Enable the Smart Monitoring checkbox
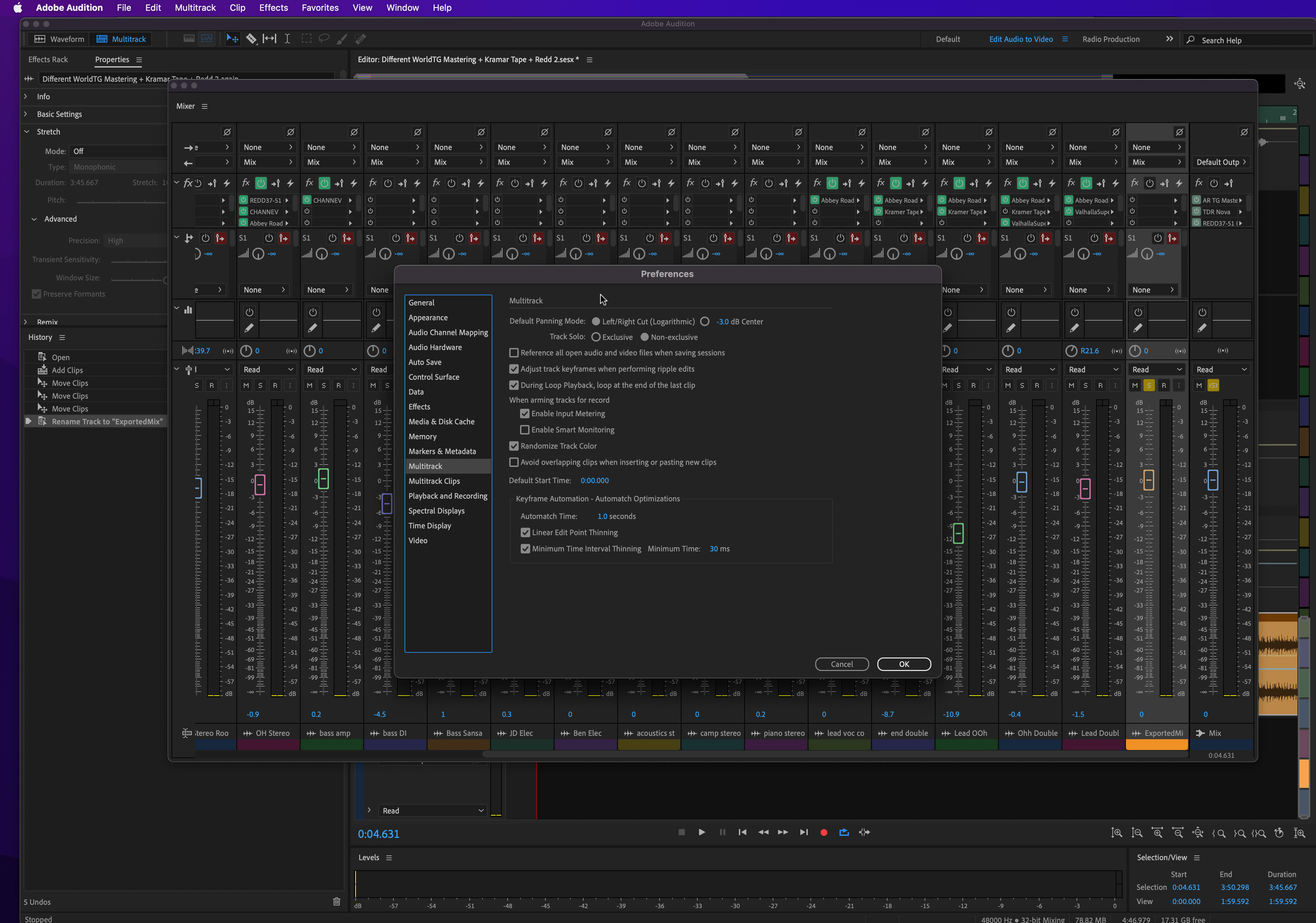Screen dimensions: 1316x923 click(x=524, y=429)
